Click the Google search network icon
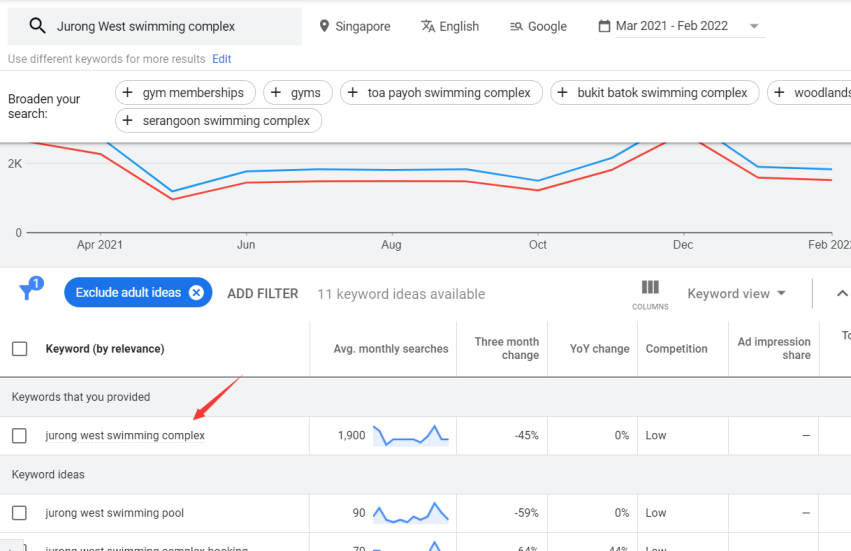Viewport: 851px width, 551px height. [516, 26]
